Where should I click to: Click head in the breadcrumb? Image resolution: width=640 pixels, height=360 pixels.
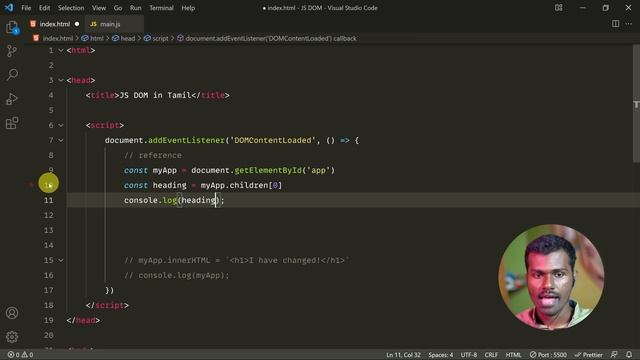point(128,38)
